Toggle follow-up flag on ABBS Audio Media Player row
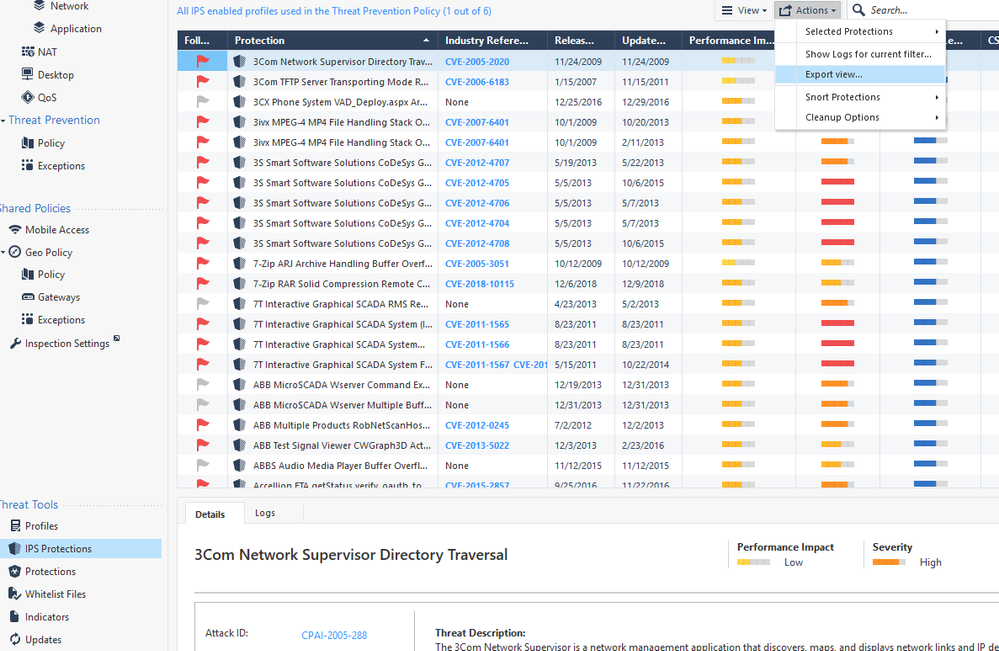 coord(203,466)
